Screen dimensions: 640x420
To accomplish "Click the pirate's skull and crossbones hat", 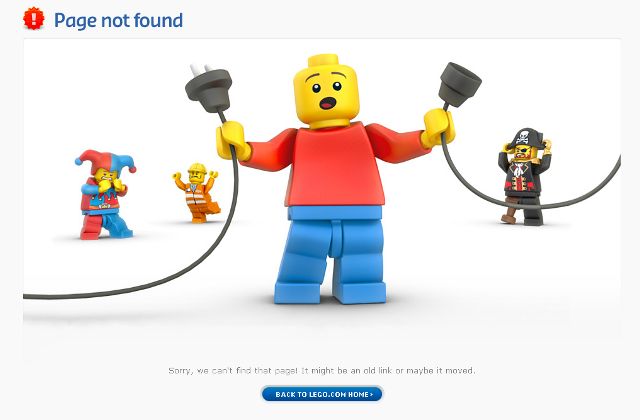I will pyautogui.click(x=524, y=139).
